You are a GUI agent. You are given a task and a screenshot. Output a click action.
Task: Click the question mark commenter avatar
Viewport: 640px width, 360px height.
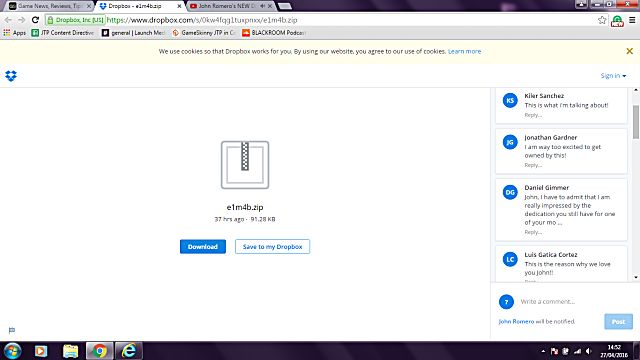pyautogui.click(x=507, y=302)
